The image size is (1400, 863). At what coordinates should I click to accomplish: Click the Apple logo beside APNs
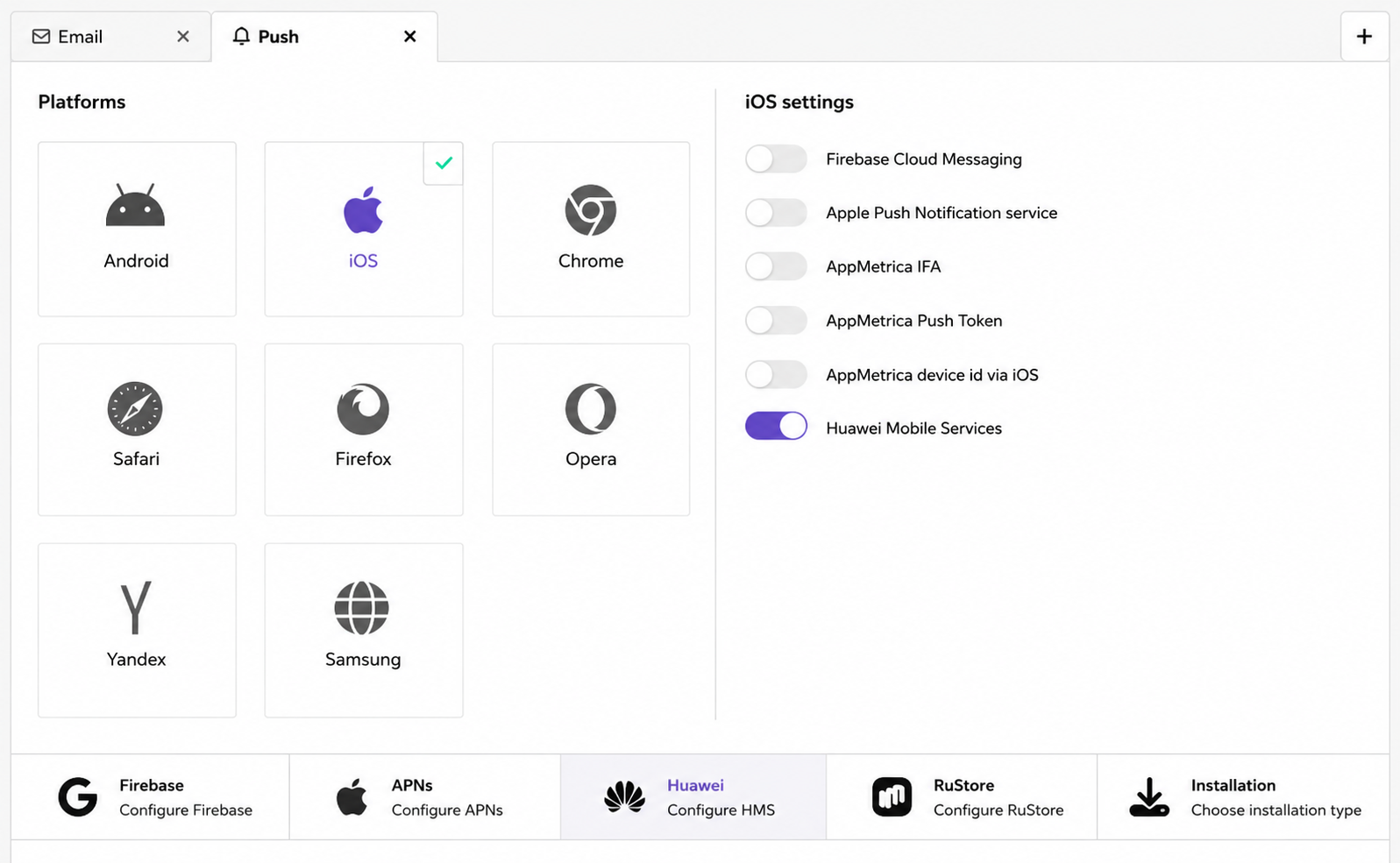pos(352,797)
